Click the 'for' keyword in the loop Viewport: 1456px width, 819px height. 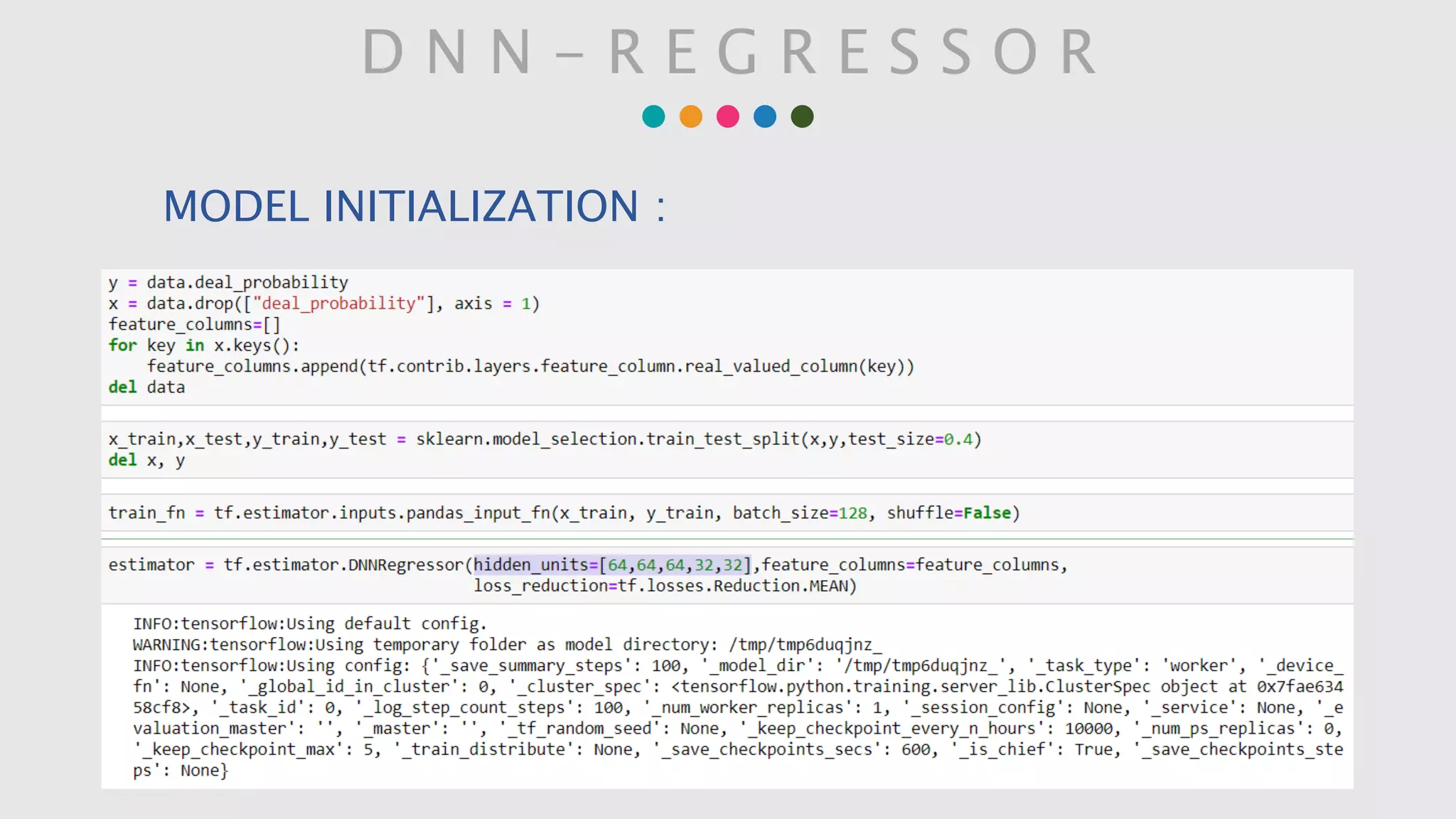click(x=122, y=346)
